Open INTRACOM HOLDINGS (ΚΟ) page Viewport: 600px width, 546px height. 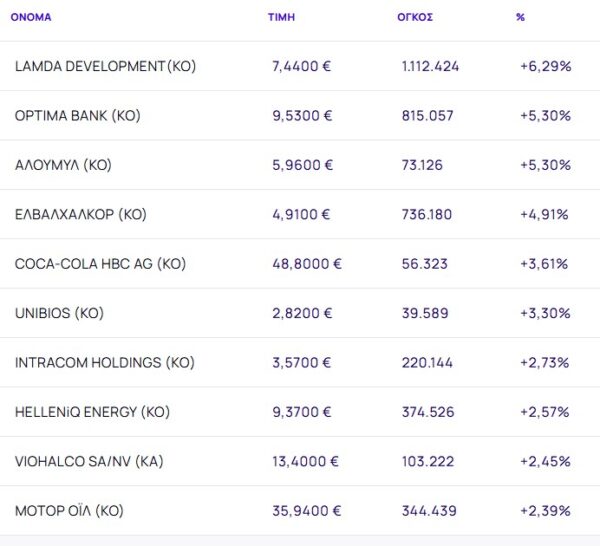[104, 362]
